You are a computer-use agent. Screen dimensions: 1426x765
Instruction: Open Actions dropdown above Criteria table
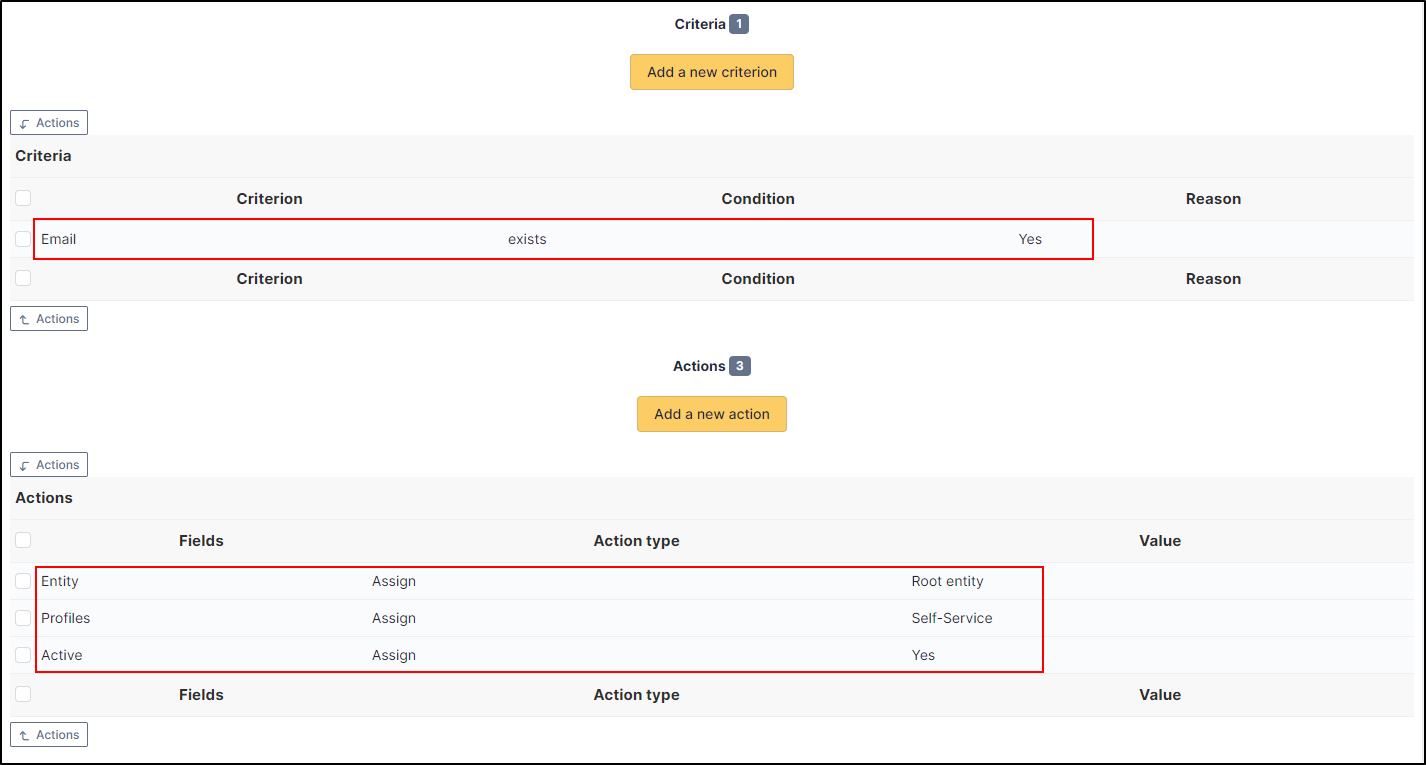[x=49, y=123]
